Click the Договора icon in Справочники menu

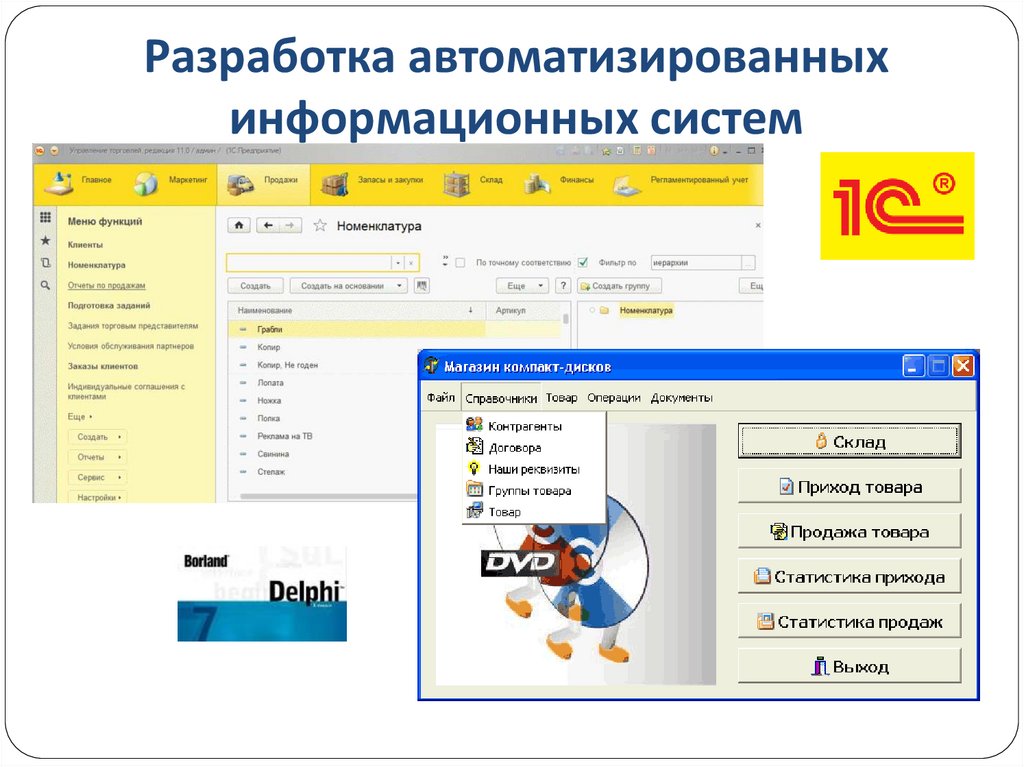tap(474, 446)
